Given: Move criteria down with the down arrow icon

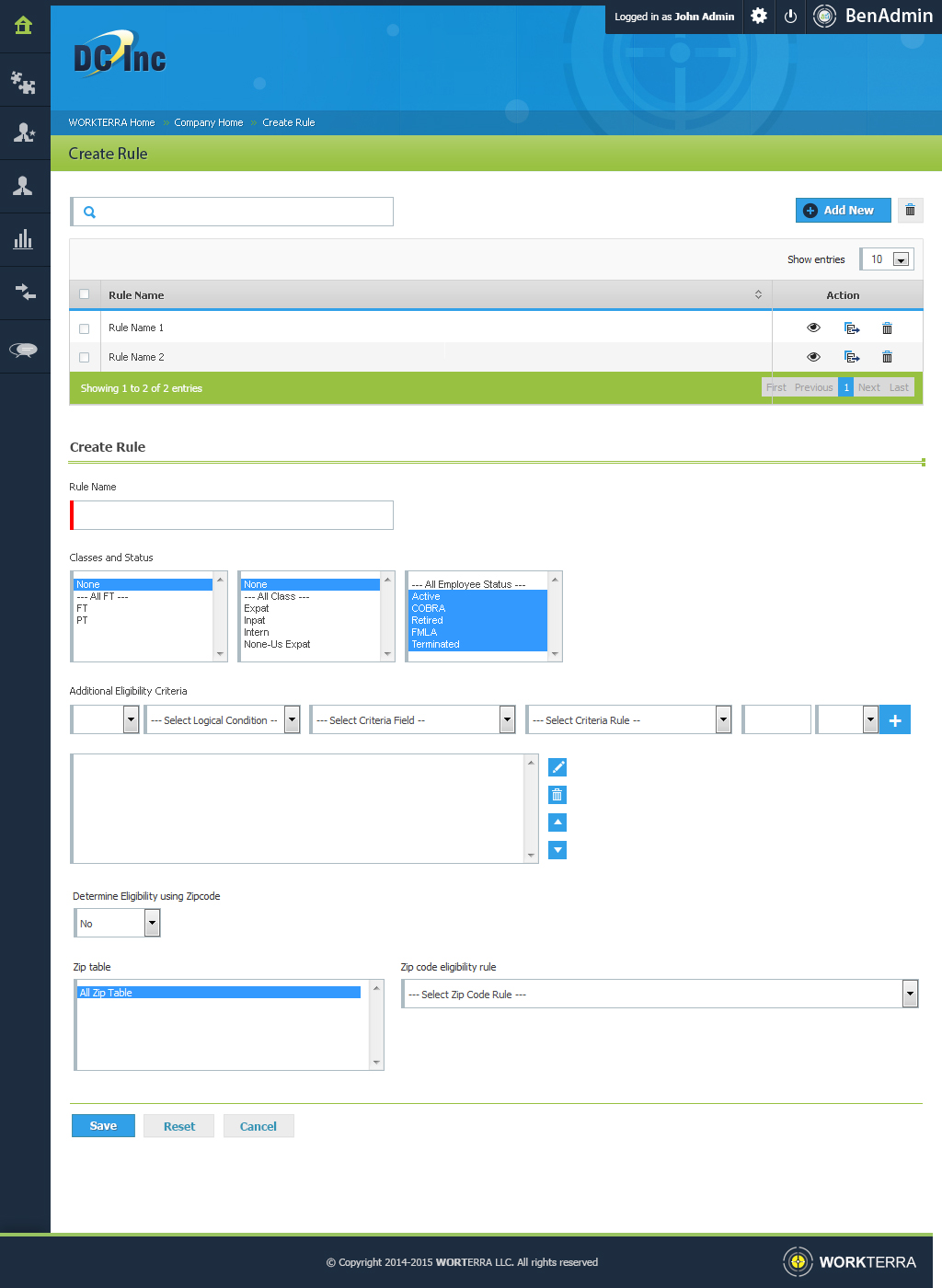Looking at the screenshot, I should [x=557, y=850].
